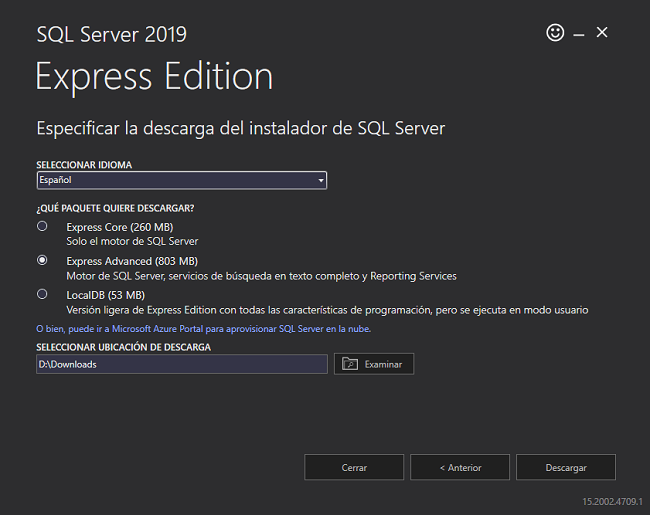Click the D:\Downloads location field
Image resolution: width=650 pixels, height=515 pixels.
pos(182,364)
